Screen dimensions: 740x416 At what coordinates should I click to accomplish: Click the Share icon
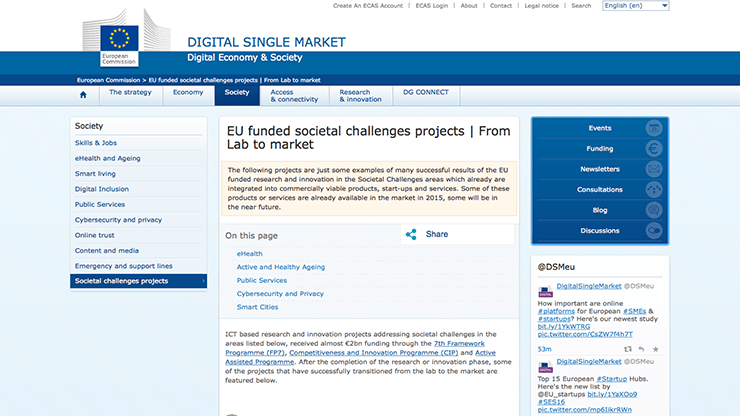click(411, 234)
